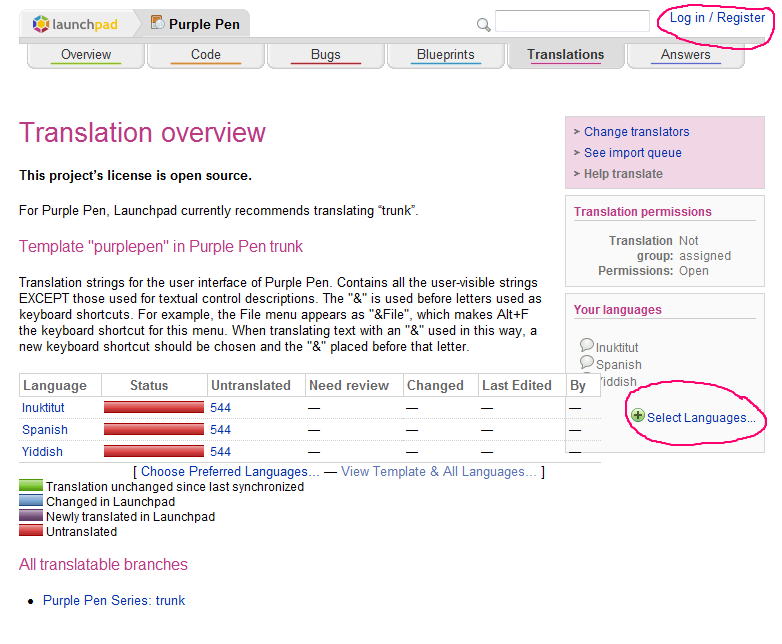
Task: Click the green legend swatch for unchanged translations
Action: click(31, 485)
